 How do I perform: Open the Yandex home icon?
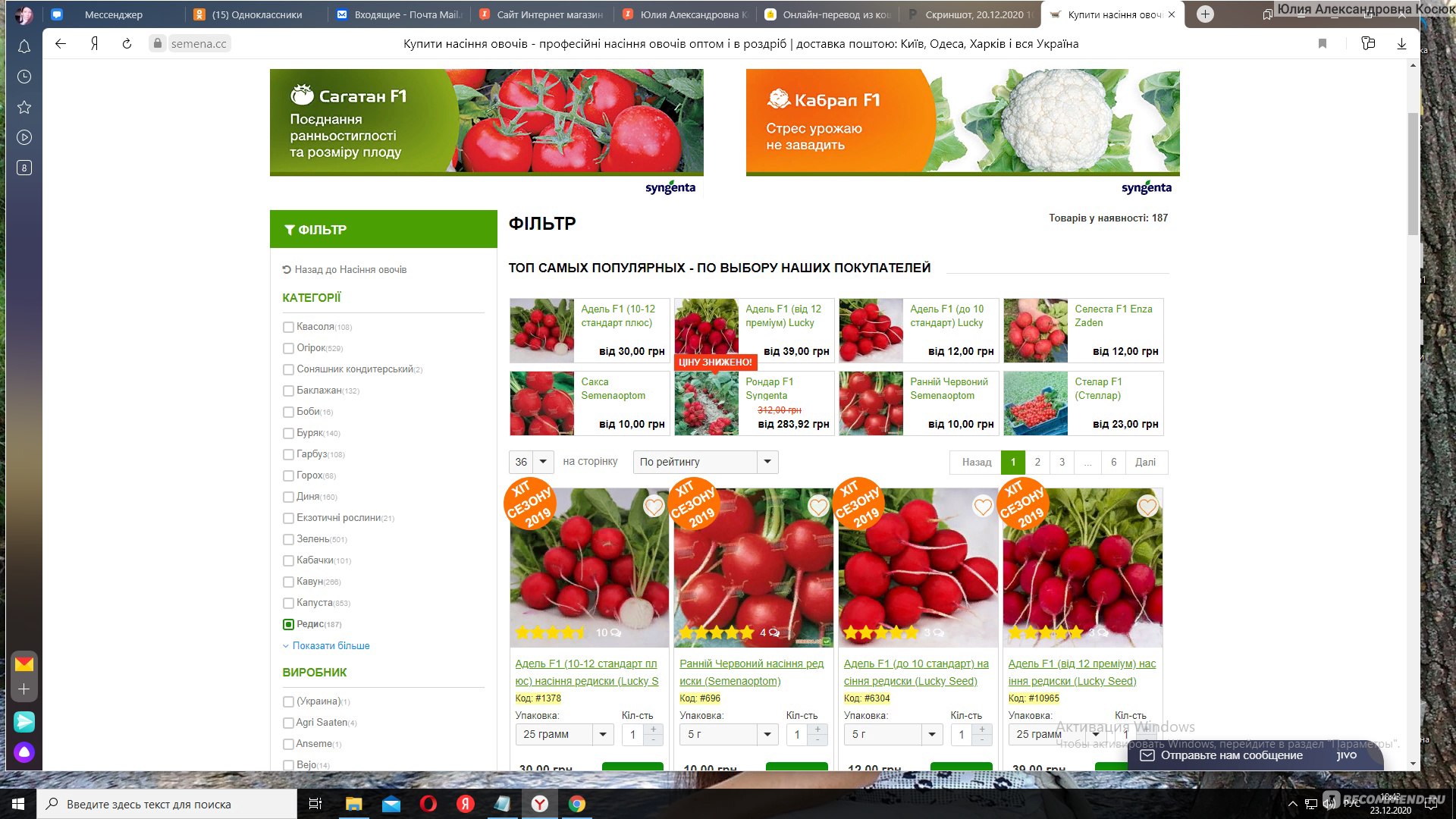click(94, 44)
